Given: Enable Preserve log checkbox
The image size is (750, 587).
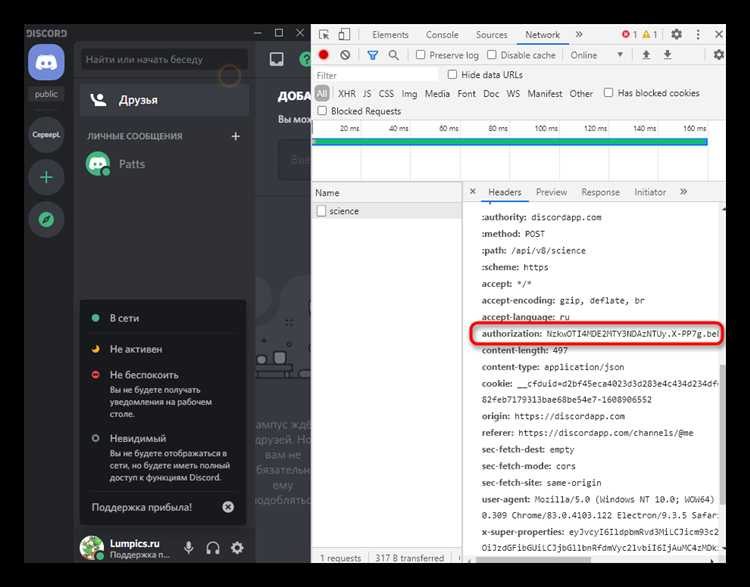Looking at the screenshot, I should point(420,55).
